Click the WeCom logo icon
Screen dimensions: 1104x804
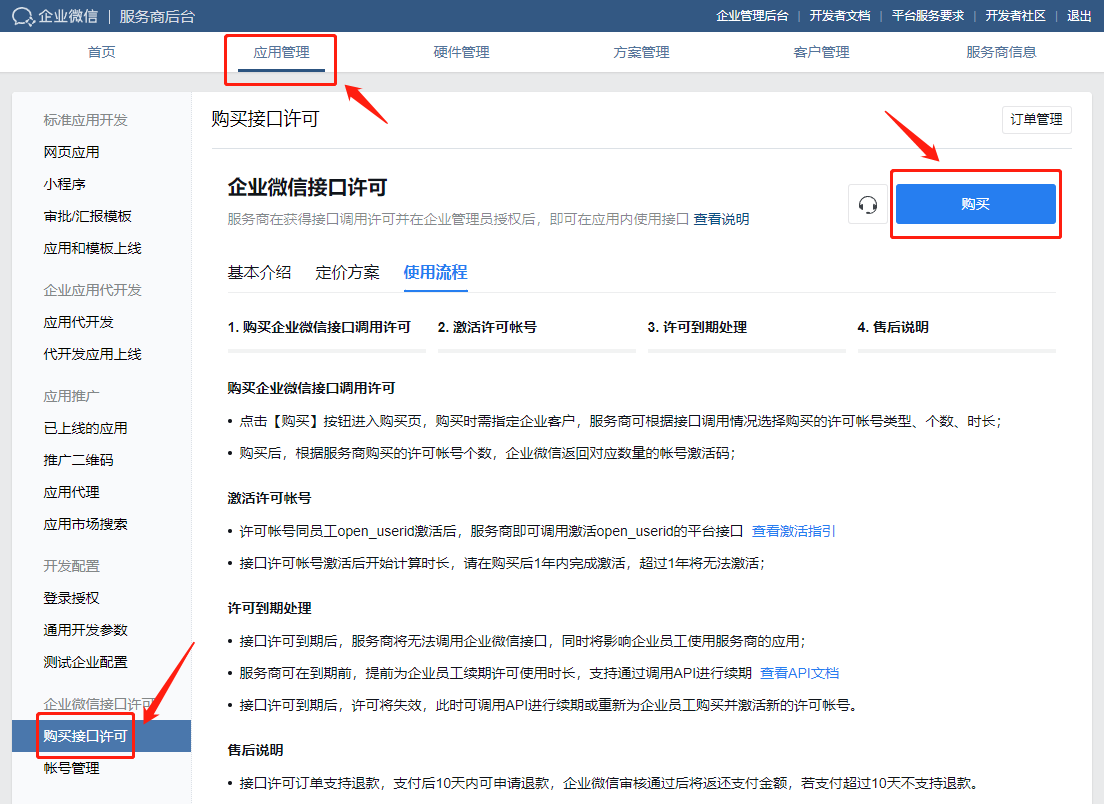point(23,16)
